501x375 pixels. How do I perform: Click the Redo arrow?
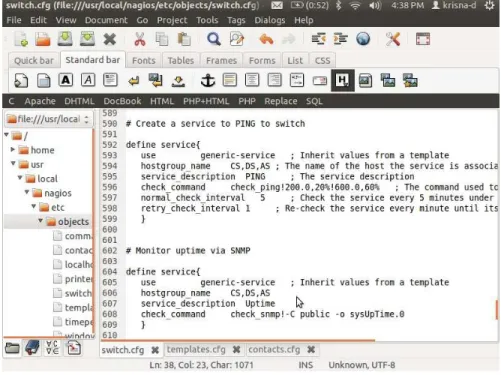pyautogui.click(x=289, y=39)
